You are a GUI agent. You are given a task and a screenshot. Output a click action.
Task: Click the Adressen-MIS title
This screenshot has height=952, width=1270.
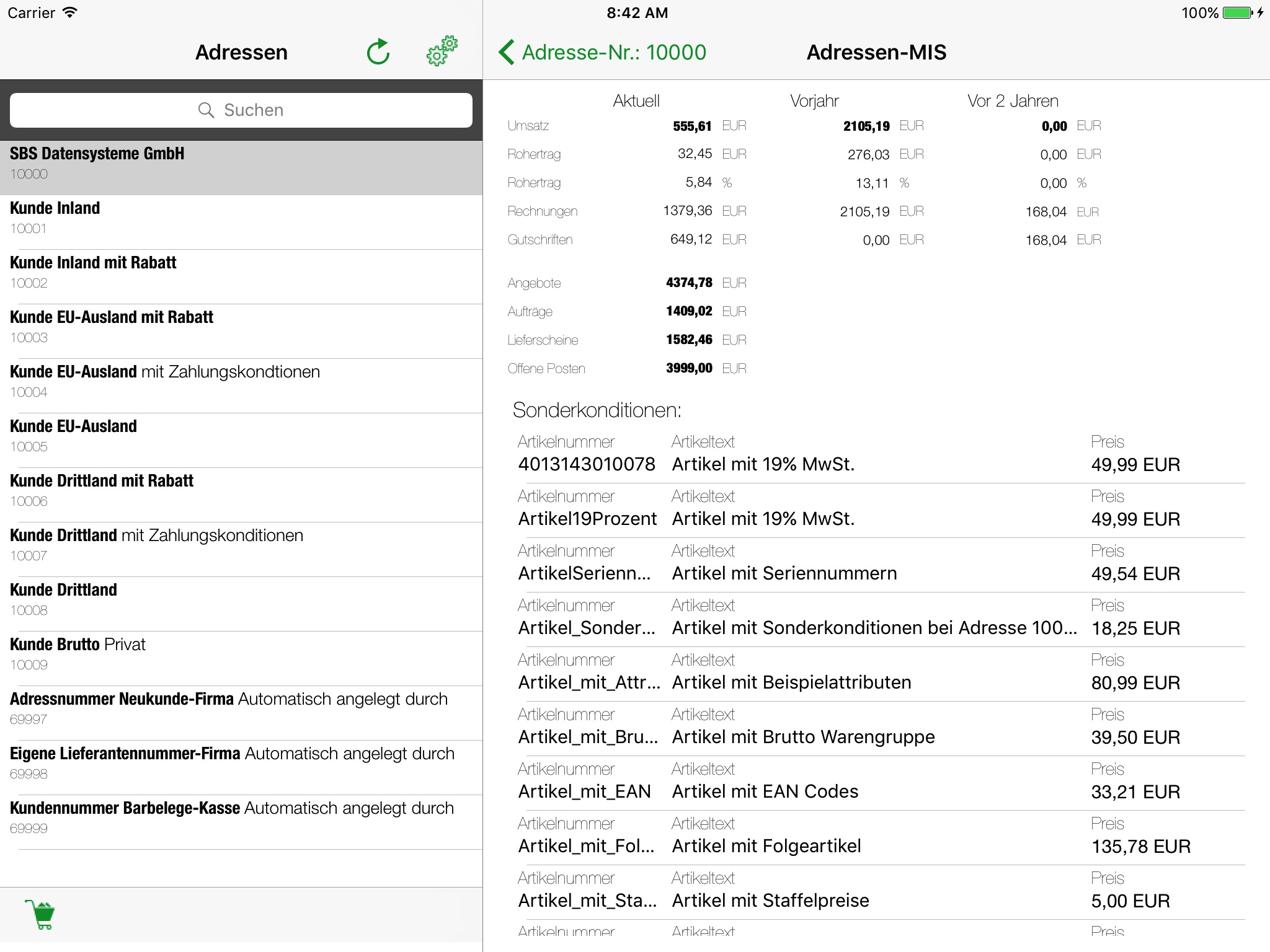point(876,52)
